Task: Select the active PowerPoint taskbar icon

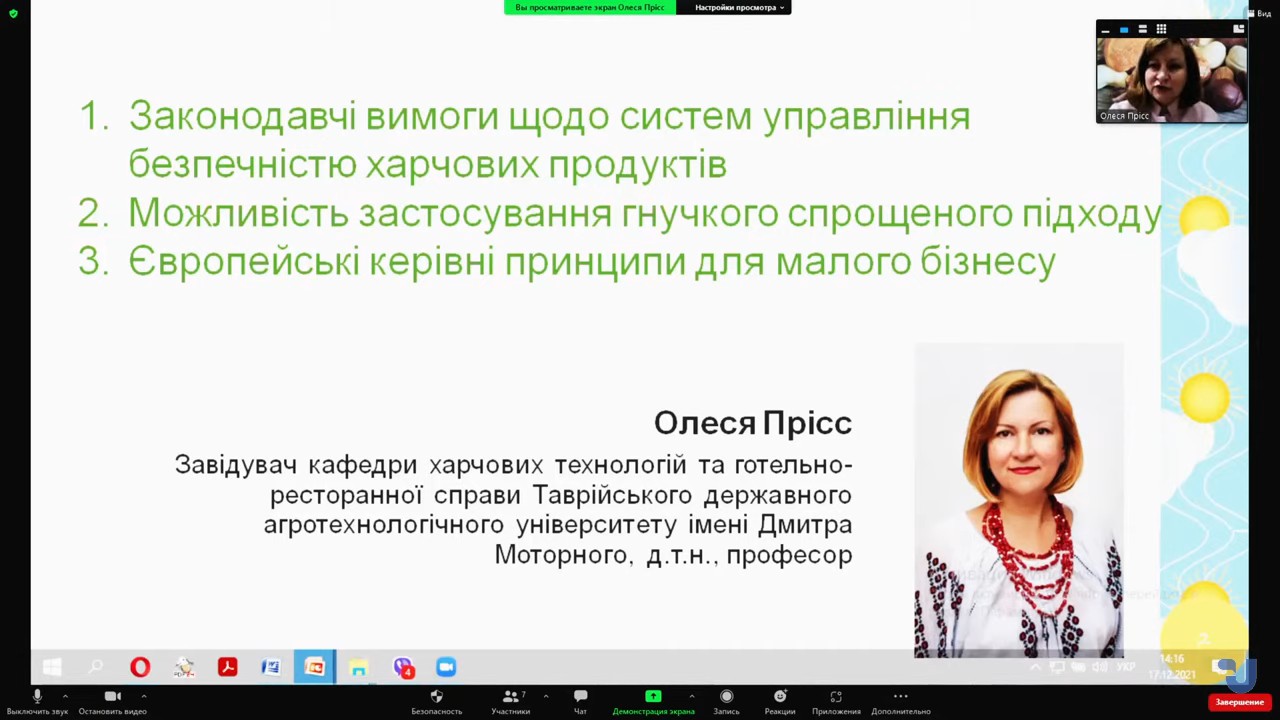Action: coord(315,667)
